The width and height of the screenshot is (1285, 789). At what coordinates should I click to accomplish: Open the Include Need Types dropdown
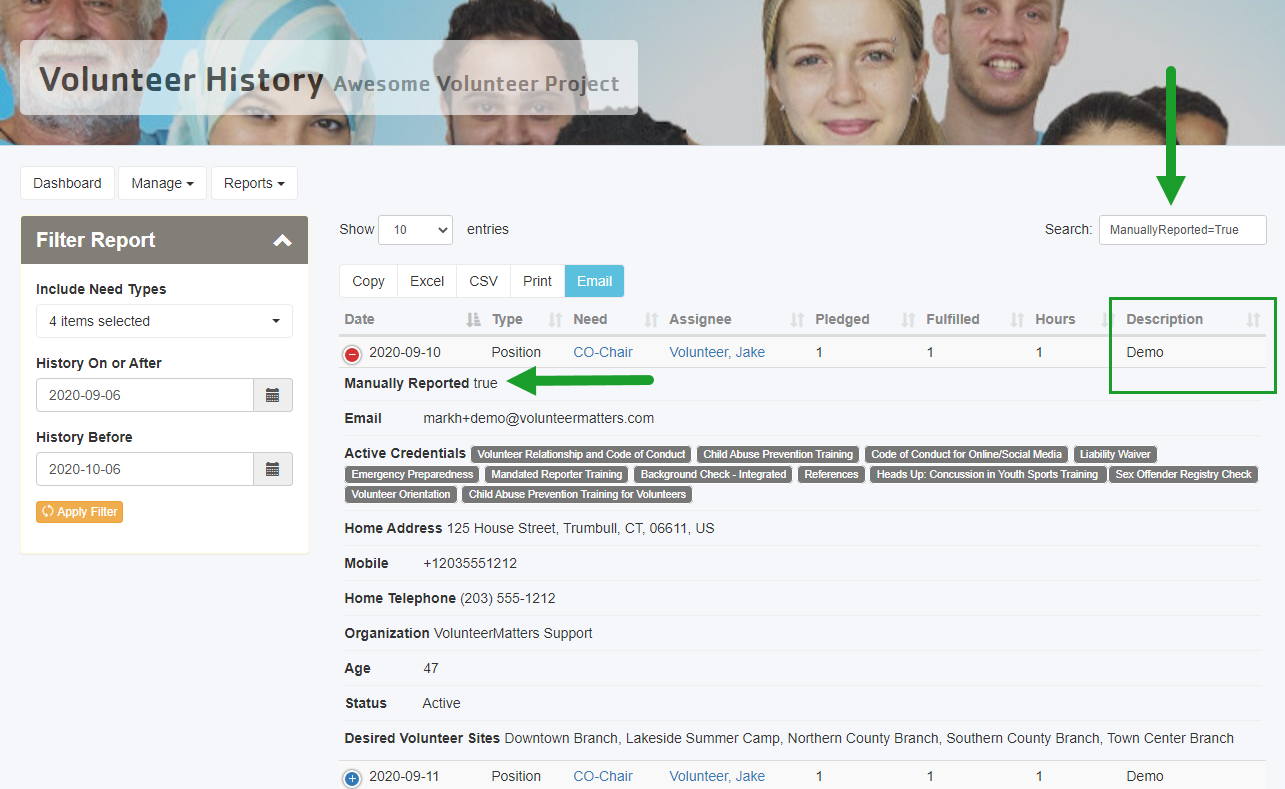point(164,321)
